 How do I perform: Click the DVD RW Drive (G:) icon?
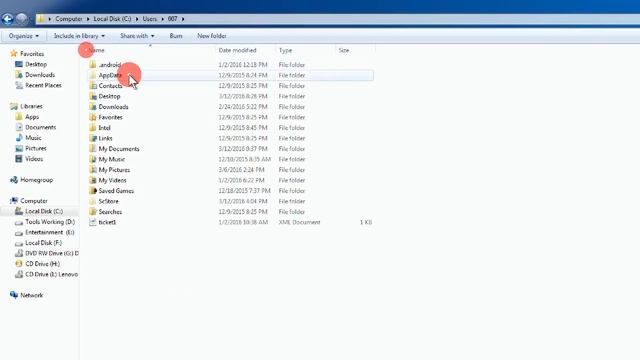click(19, 253)
